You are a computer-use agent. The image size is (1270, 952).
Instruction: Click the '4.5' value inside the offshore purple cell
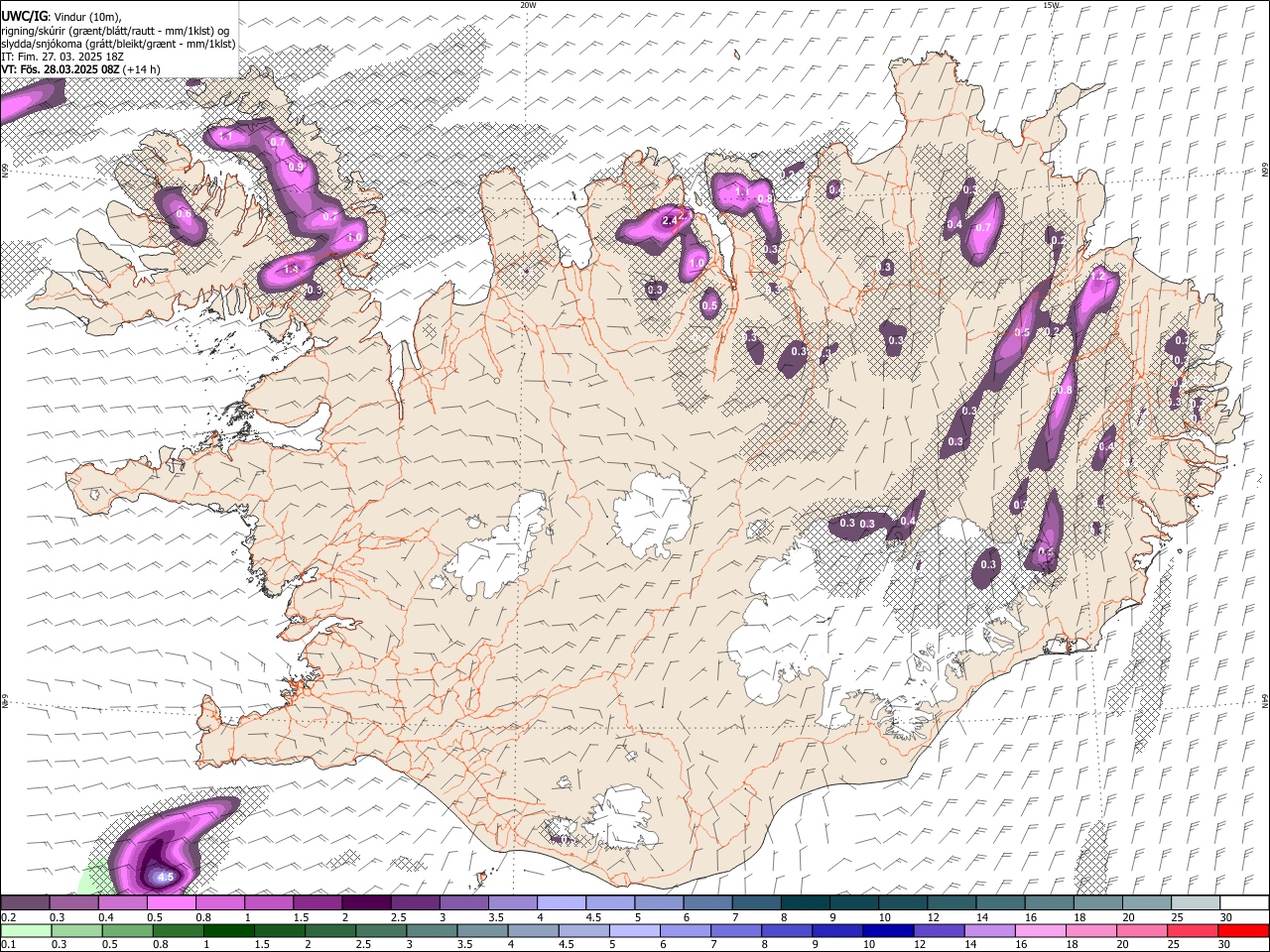(166, 877)
